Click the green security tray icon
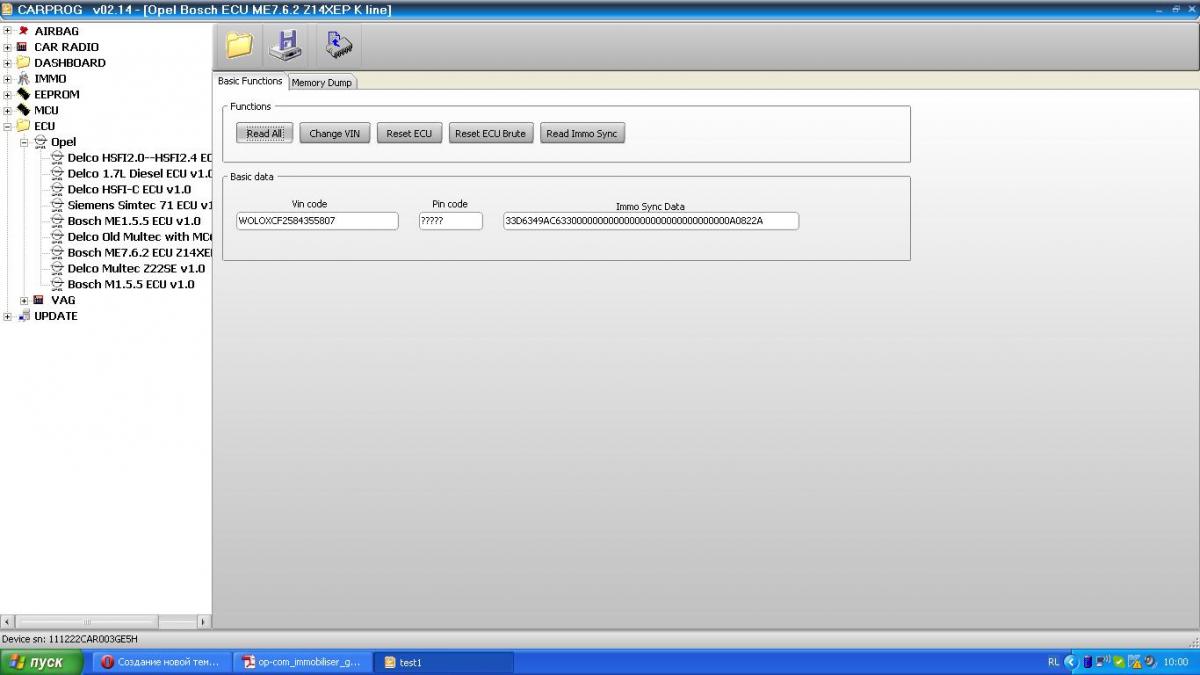The image size is (1200, 675). click(1119, 662)
